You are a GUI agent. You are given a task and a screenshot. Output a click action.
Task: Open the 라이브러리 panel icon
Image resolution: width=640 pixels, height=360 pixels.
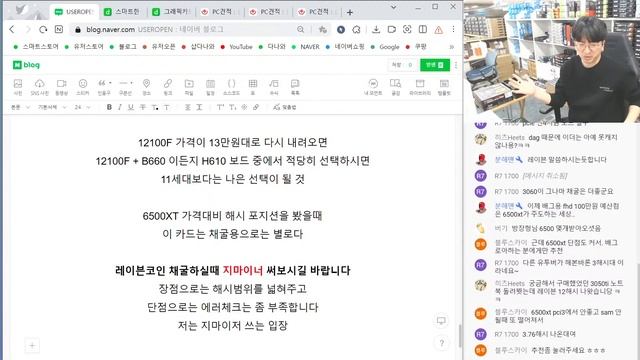(420, 87)
